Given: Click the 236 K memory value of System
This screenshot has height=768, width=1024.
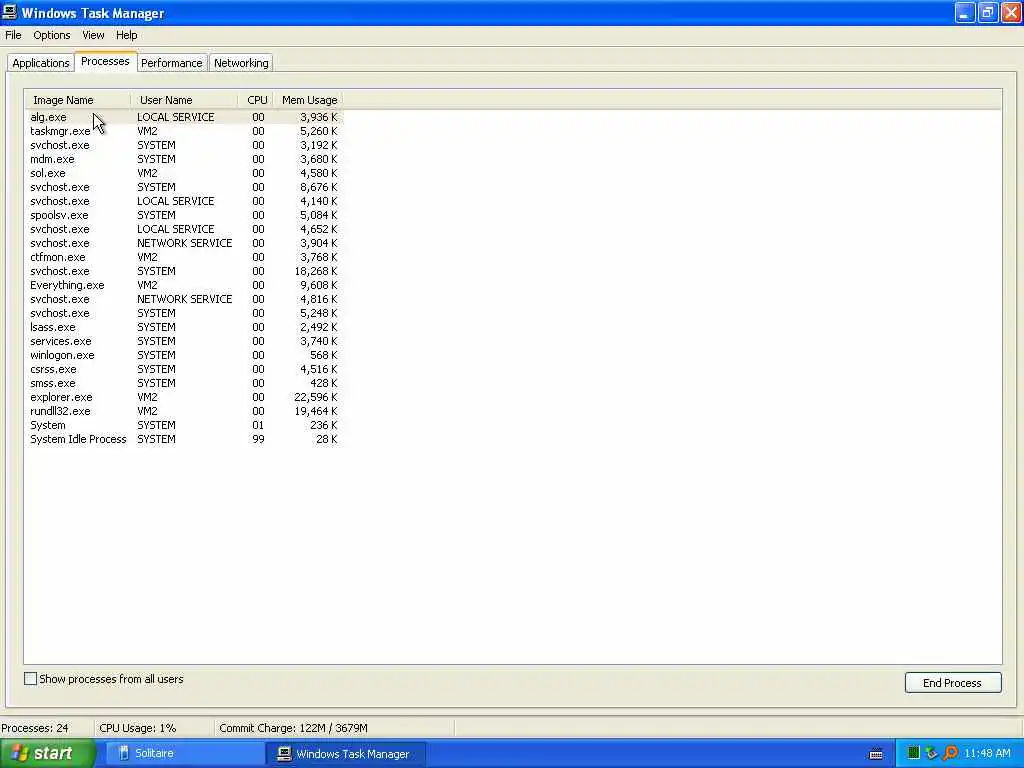Looking at the screenshot, I should point(323,425).
